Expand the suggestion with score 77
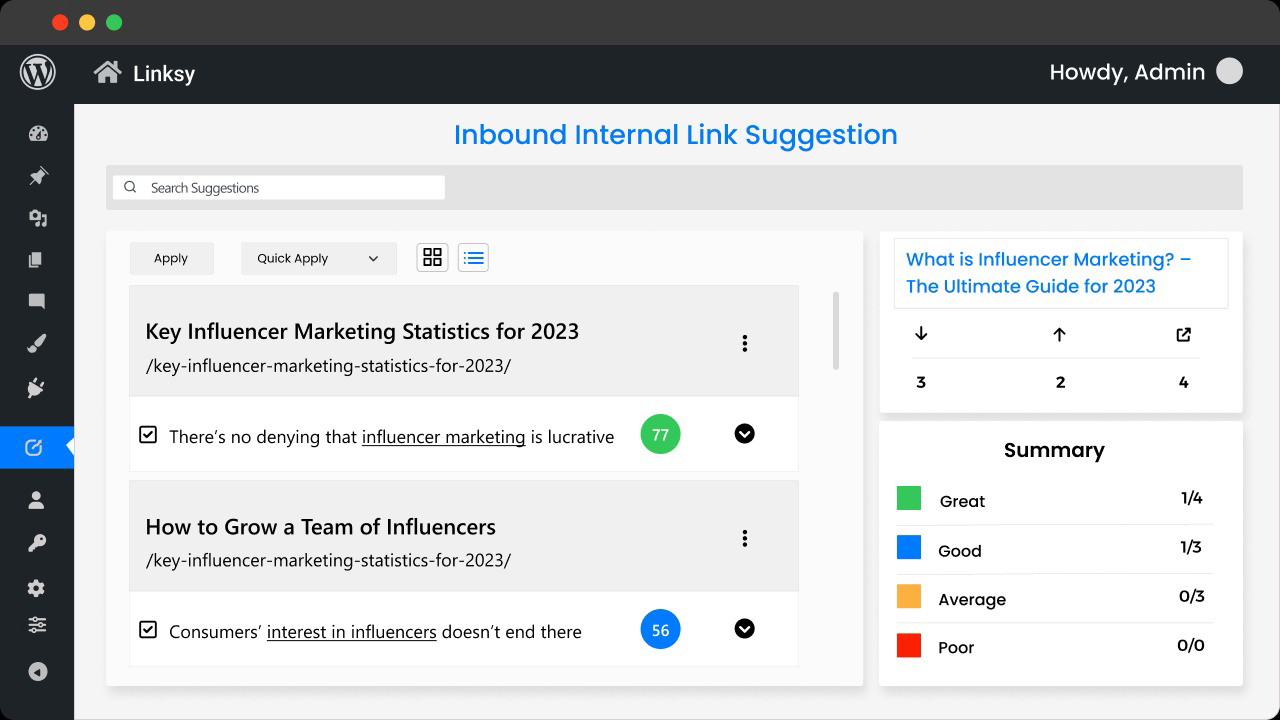Screen dimensions: 1280x720 (744, 434)
